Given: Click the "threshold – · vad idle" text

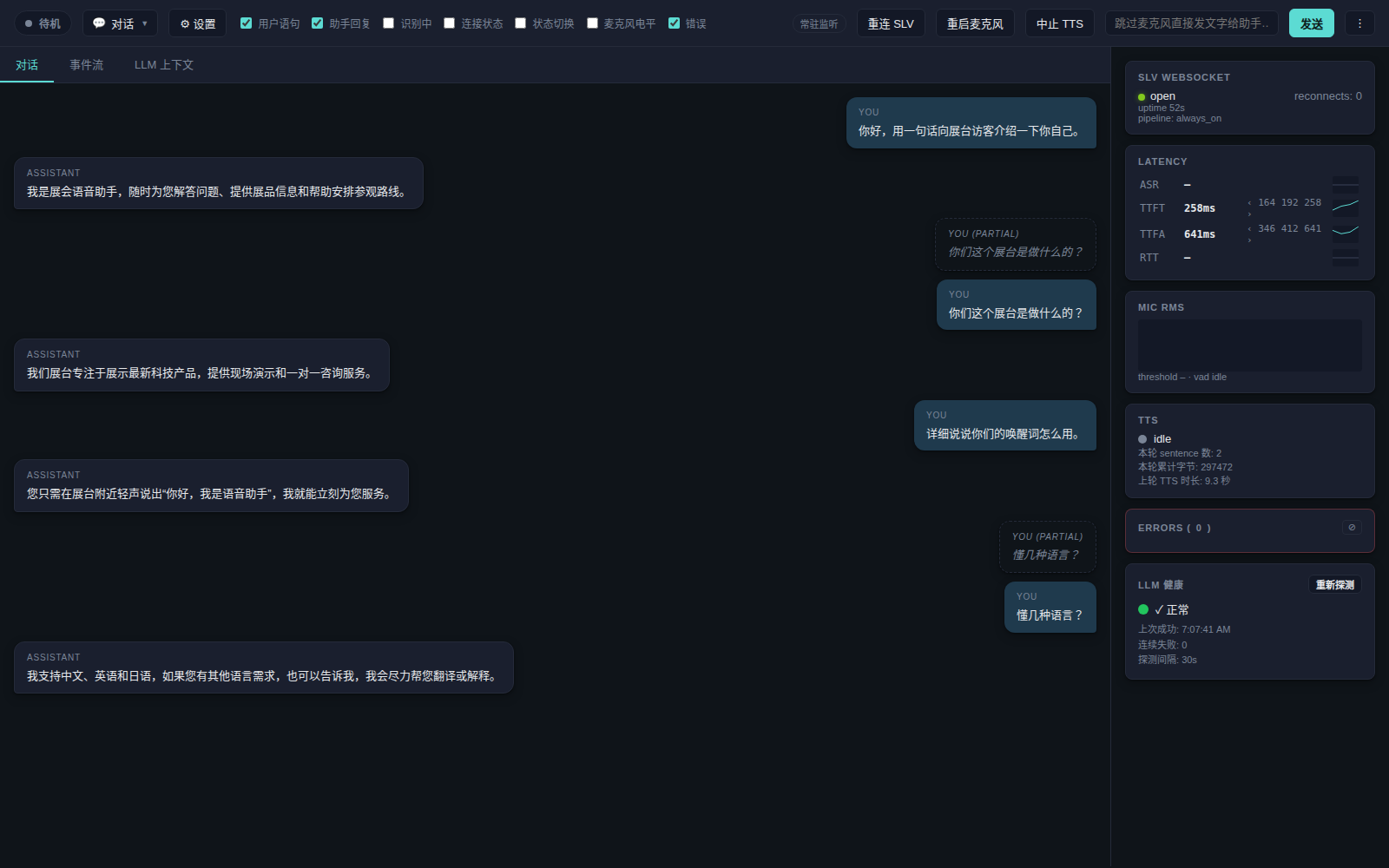Looking at the screenshot, I should click(x=1182, y=377).
